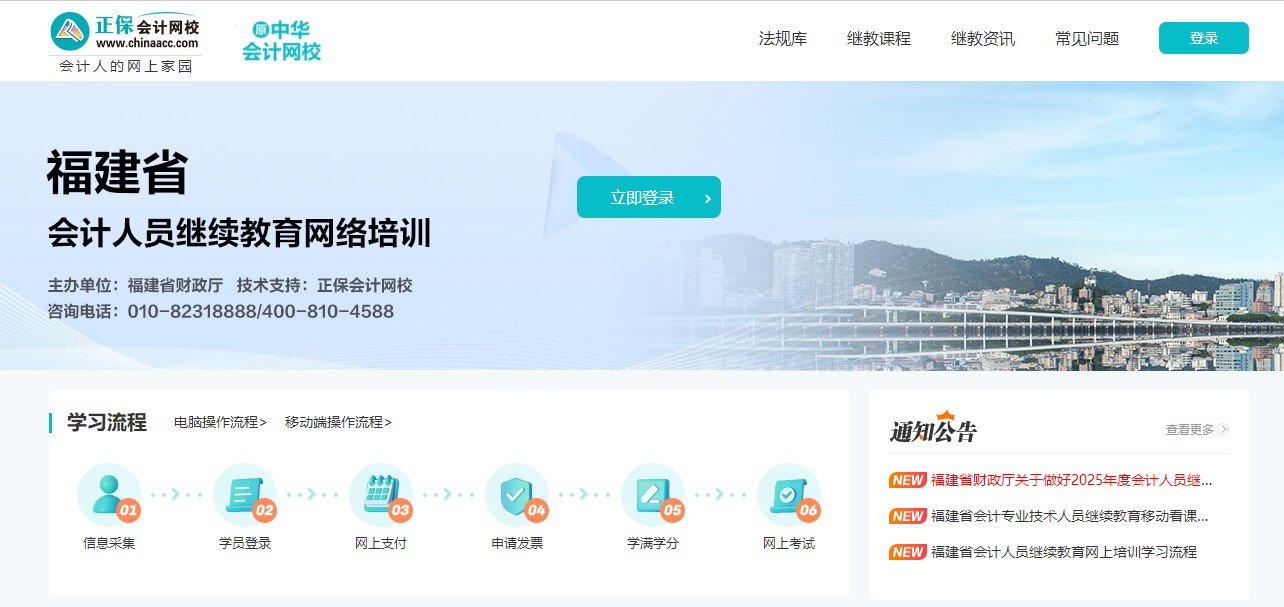The width and height of the screenshot is (1284, 607).
Task: Open notice 福建省会计专业技术人员继续教育移动看课
Action: [x=1070, y=516]
